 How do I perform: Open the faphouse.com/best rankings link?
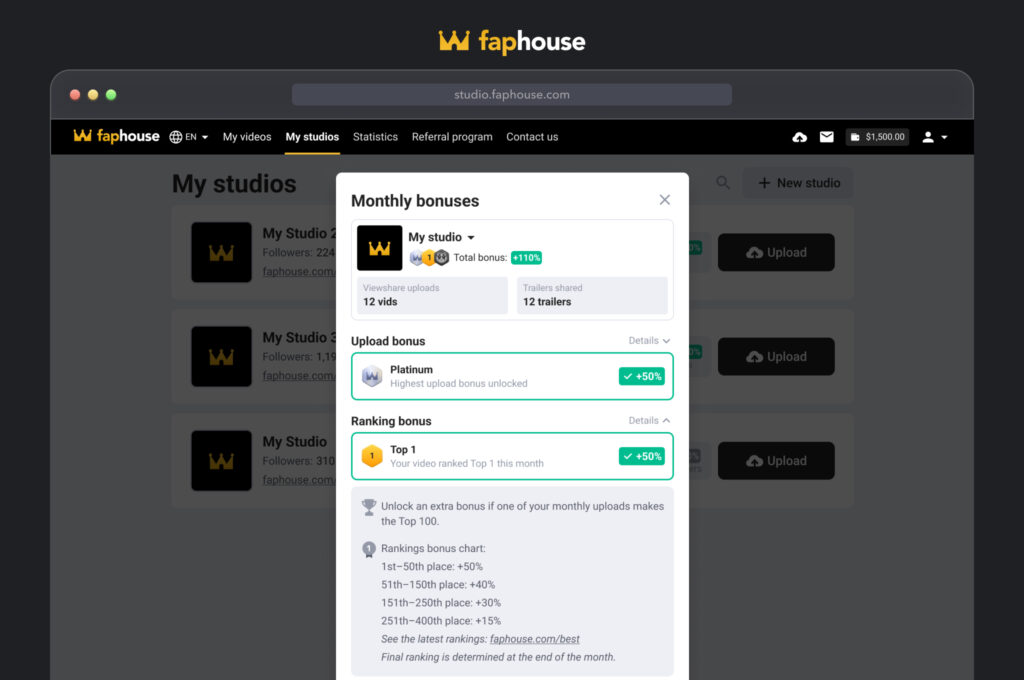tap(534, 639)
